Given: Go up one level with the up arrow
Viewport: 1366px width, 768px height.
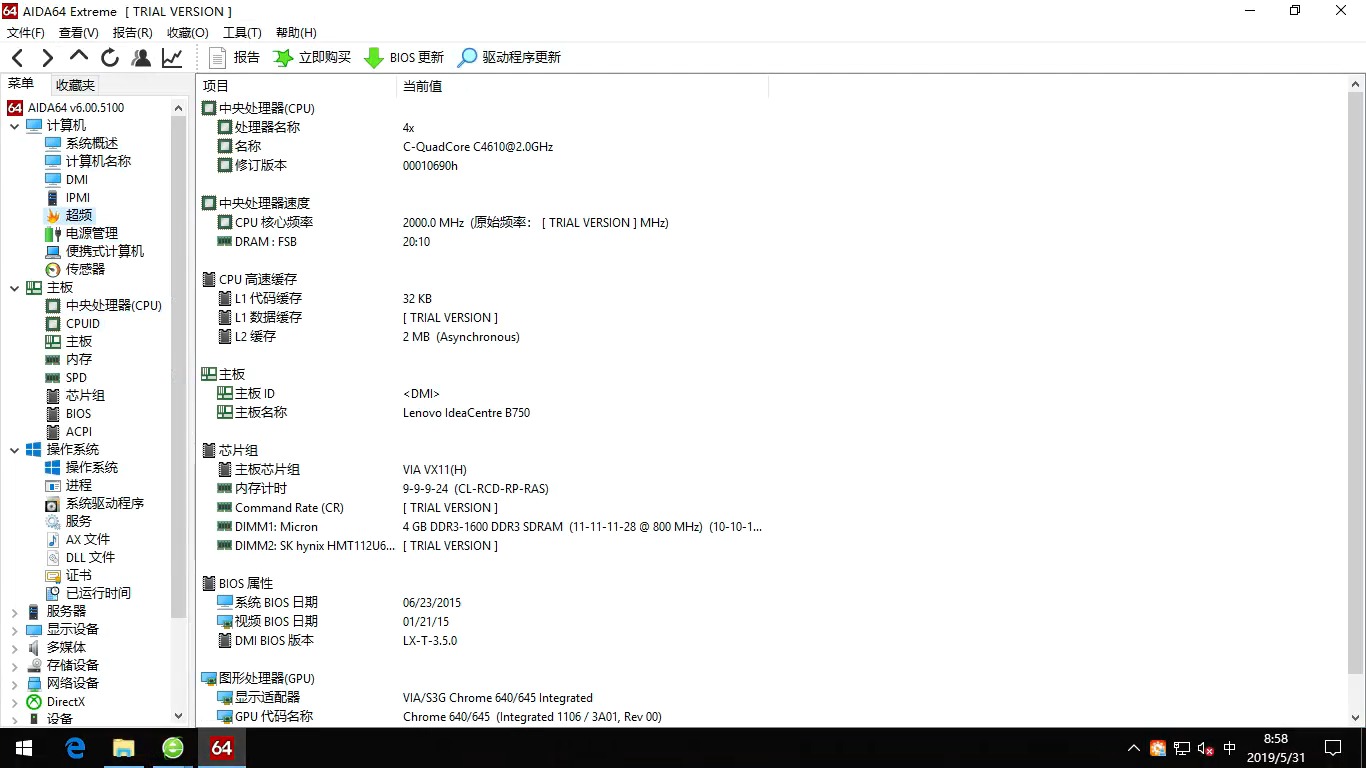Looking at the screenshot, I should [x=79, y=56].
